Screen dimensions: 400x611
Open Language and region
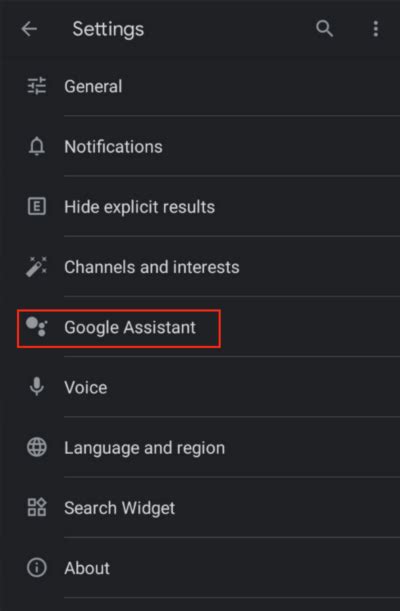pyautogui.click(x=200, y=447)
